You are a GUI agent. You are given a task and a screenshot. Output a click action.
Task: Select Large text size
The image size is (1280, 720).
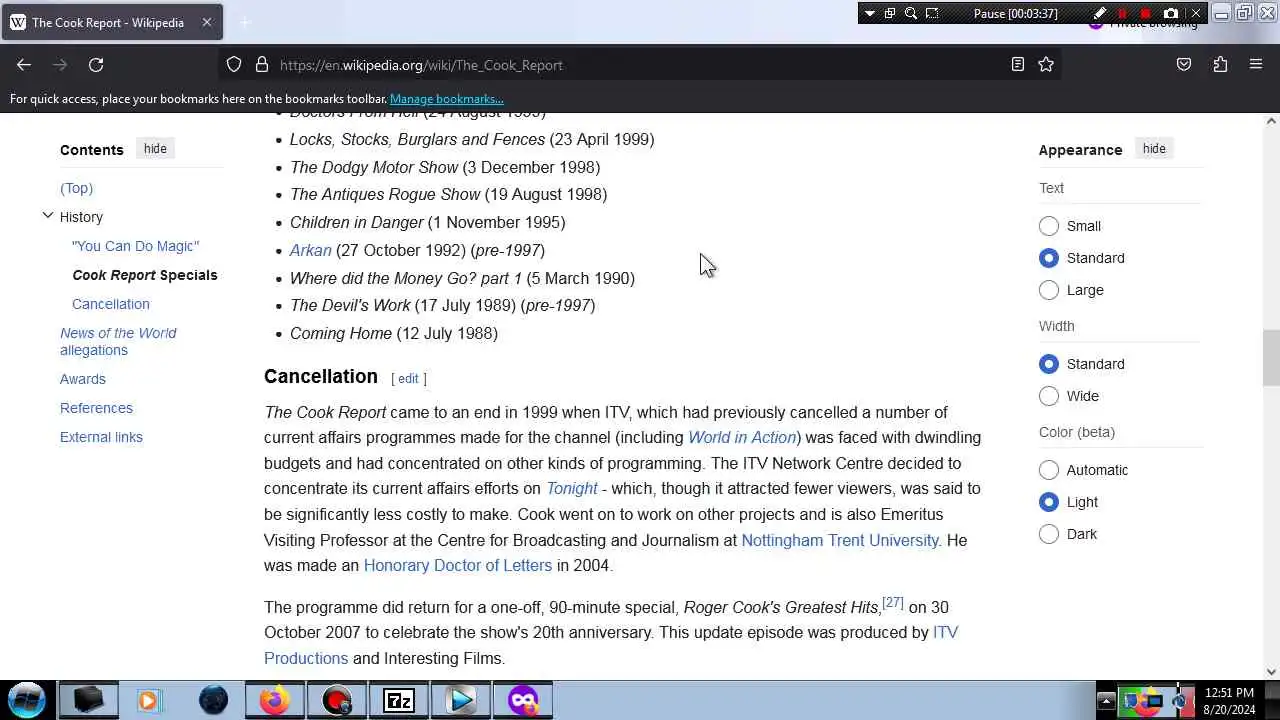[1049, 290]
